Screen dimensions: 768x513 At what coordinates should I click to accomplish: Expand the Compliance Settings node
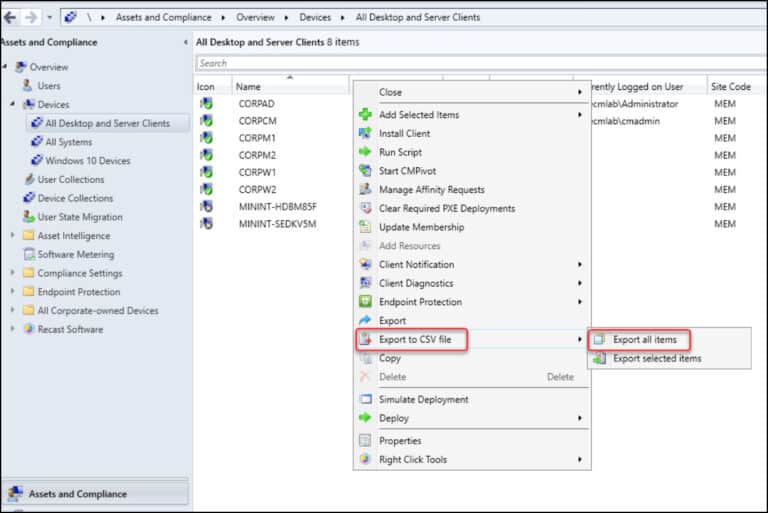click(13, 272)
